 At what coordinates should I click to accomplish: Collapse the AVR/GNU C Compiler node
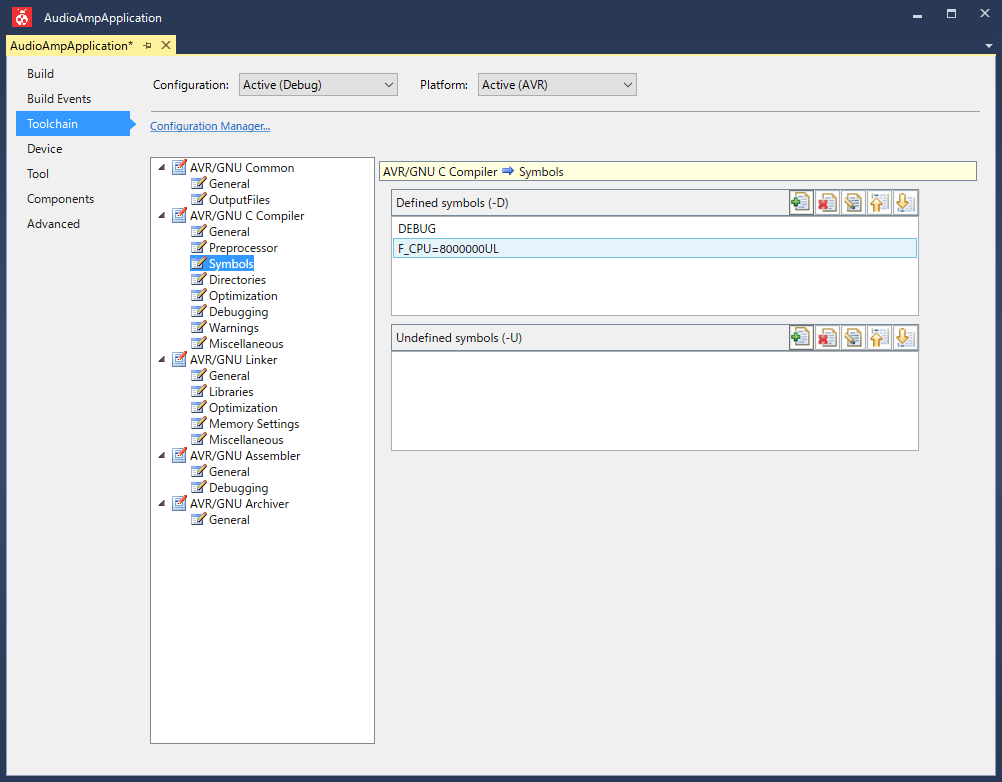pyautogui.click(x=162, y=215)
